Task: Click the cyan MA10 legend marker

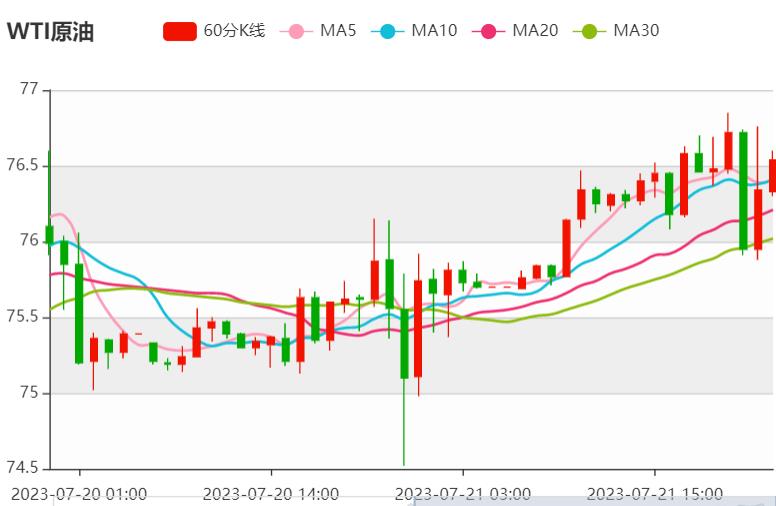Action: [388, 31]
